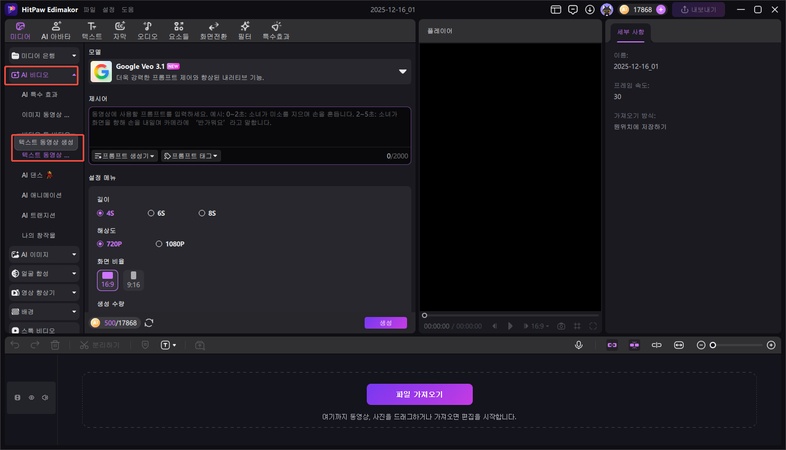Click the purple 생성 generate button
This screenshot has height=450, width=786.
click(385, 323)
